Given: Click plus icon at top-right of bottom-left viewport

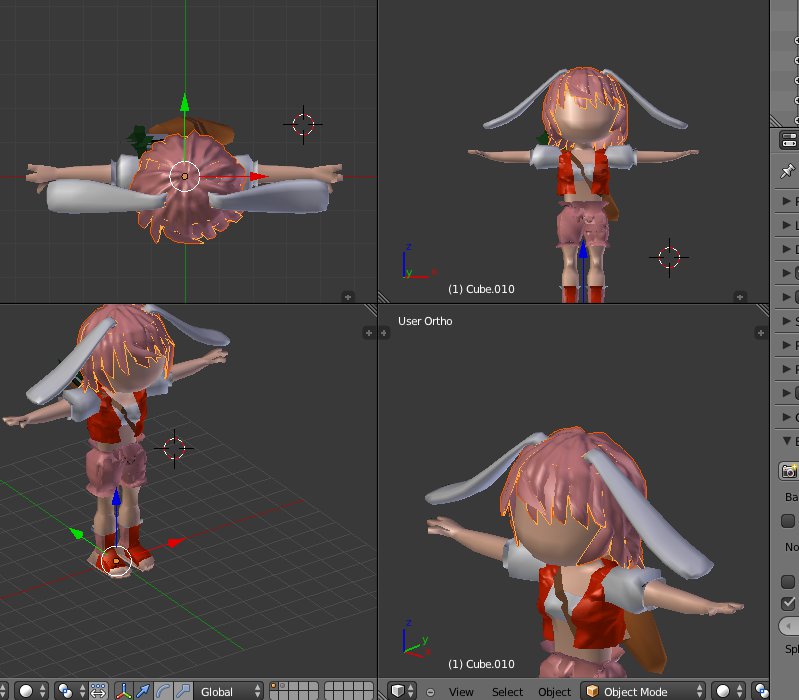Looking at the screenshot, I should [369, 333].
